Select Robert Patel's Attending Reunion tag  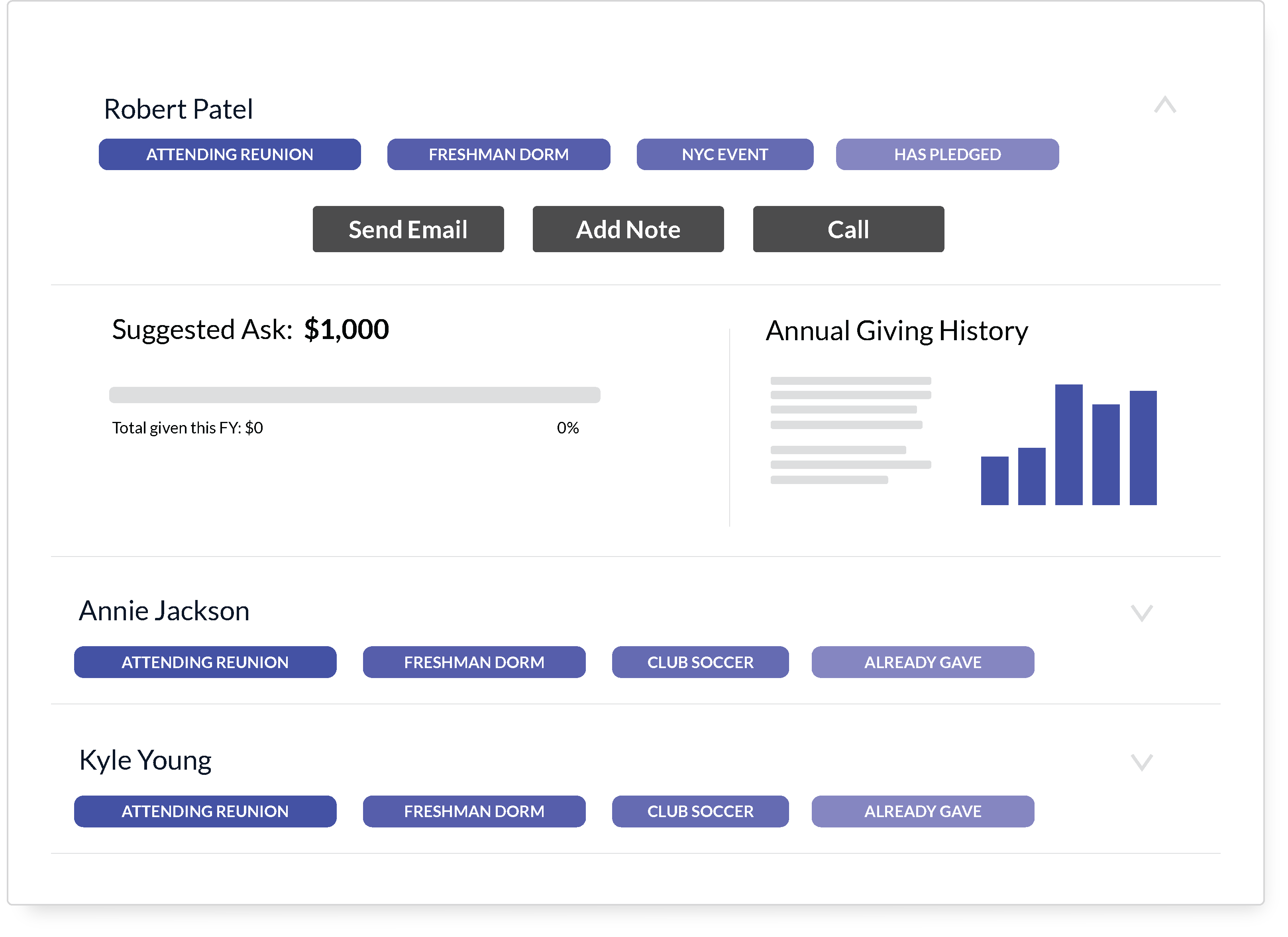click(230, 155)
